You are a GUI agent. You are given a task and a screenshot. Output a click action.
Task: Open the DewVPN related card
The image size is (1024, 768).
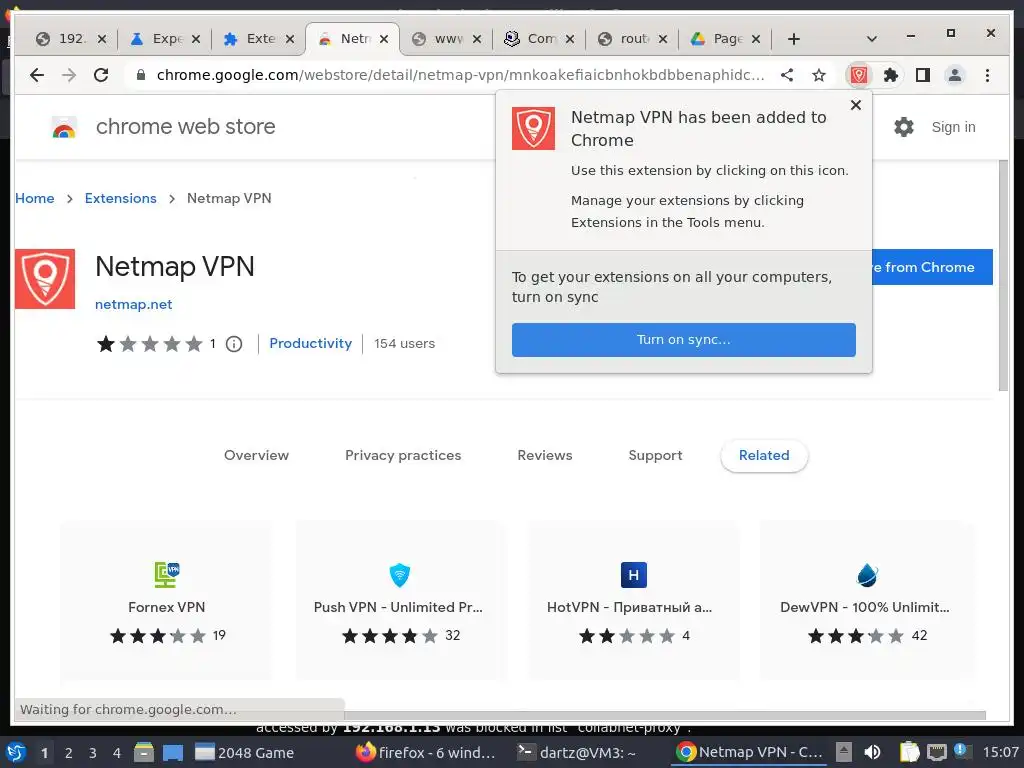pyautogui.click(x=866, y=601)
